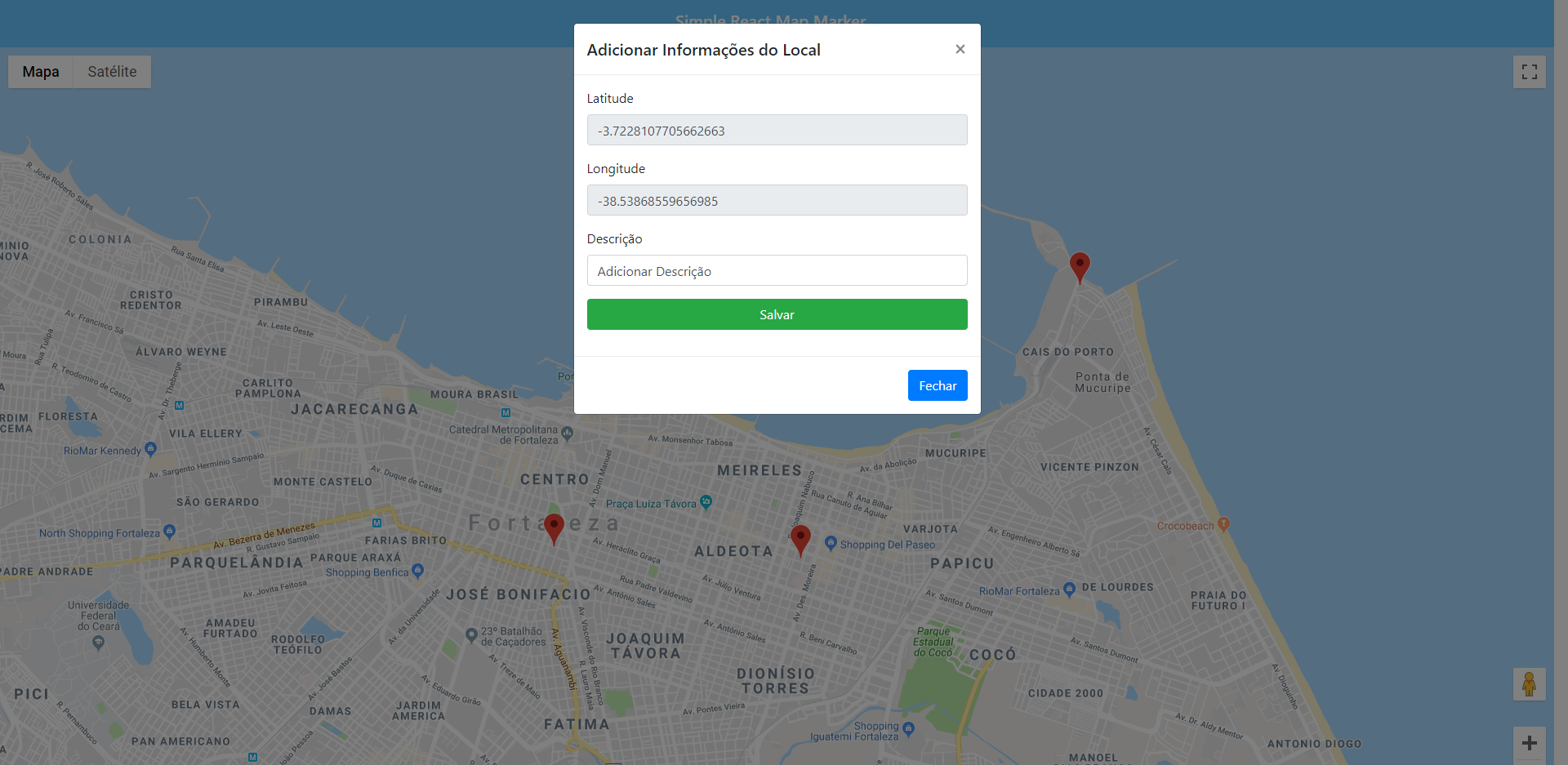
Task: Click the metro station icon near Moura Brasil
Action: 506,413
